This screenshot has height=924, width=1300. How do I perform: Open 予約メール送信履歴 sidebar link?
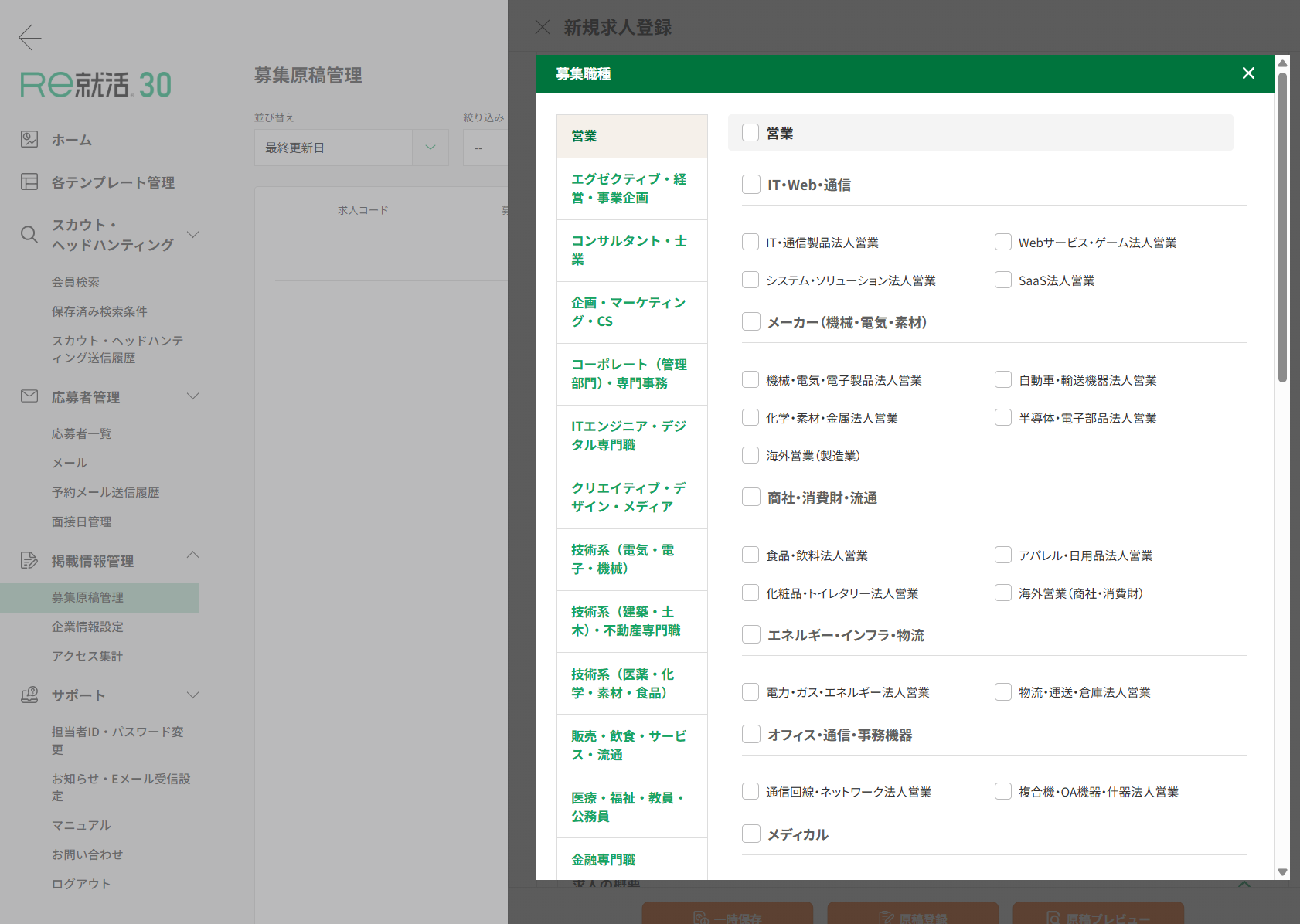tap(105, 492)
